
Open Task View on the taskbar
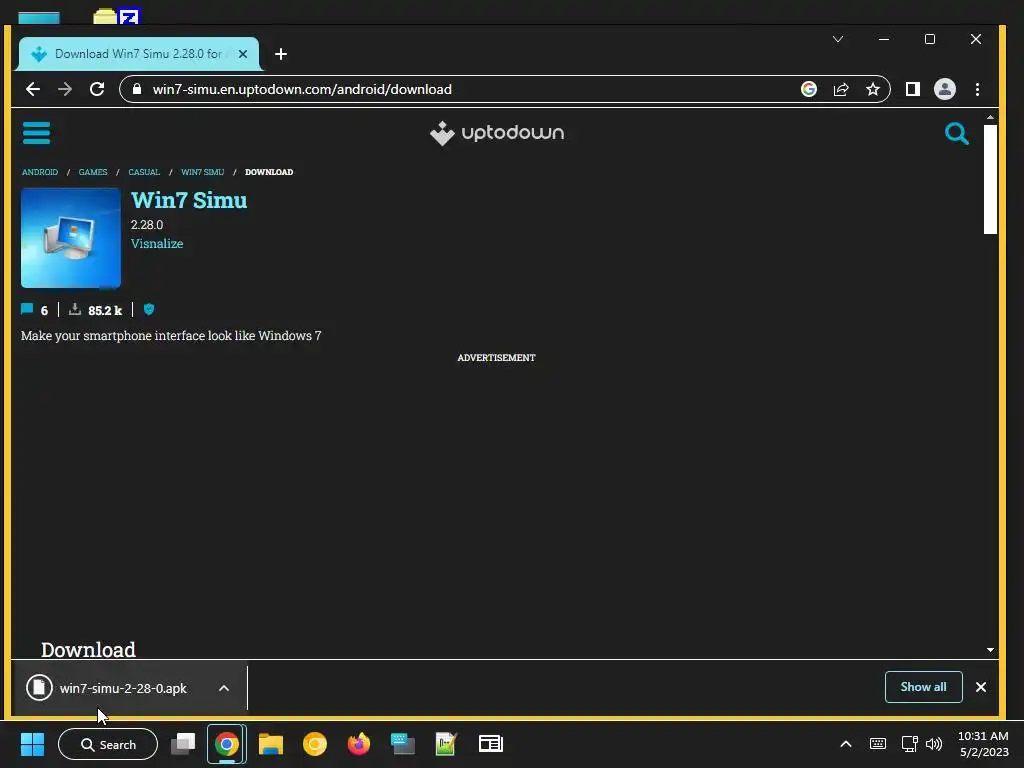click(183, 744)
